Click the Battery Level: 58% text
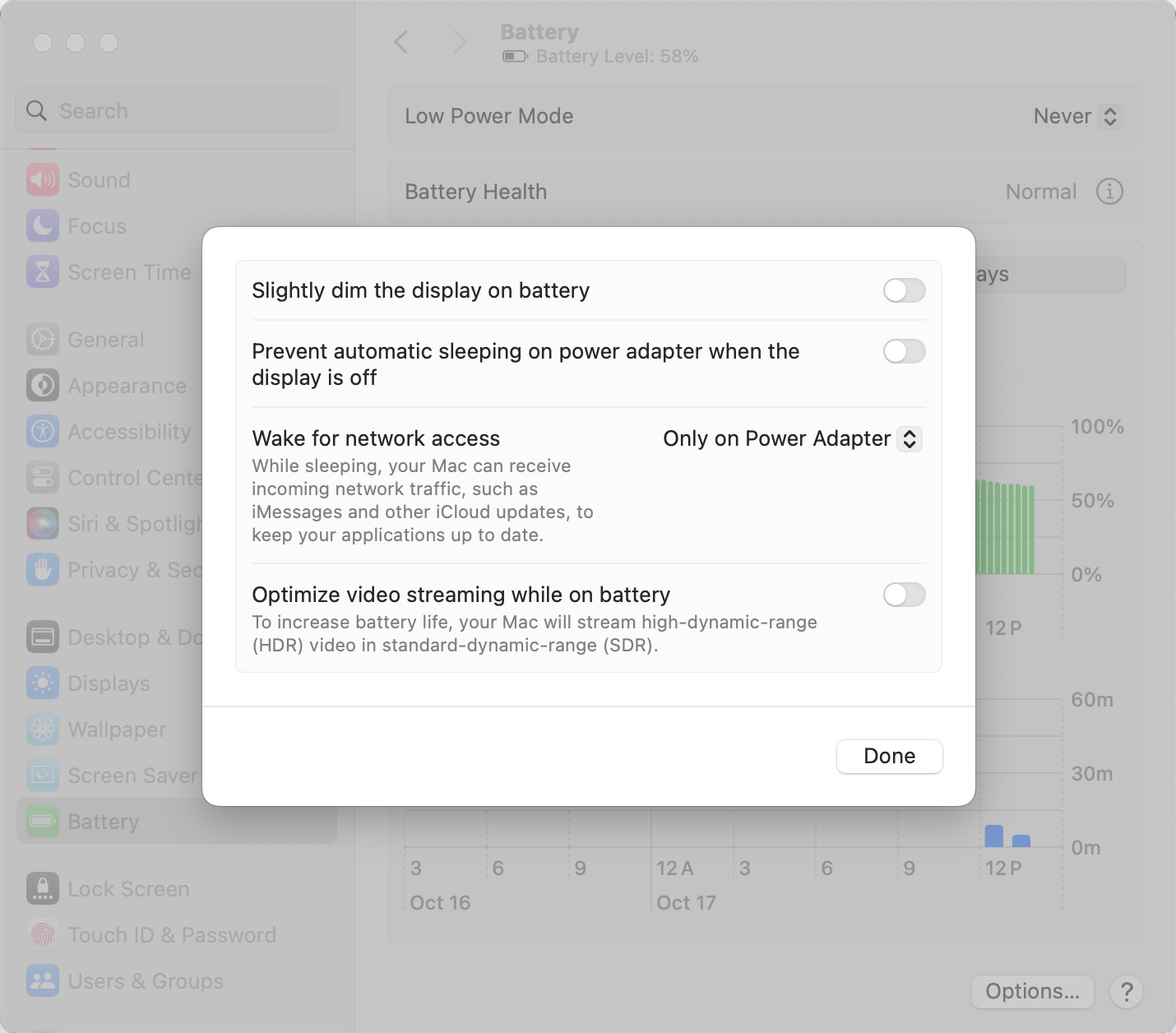Image resolution: width=1176 pixels, height=1033 pixels. point(618,57)
